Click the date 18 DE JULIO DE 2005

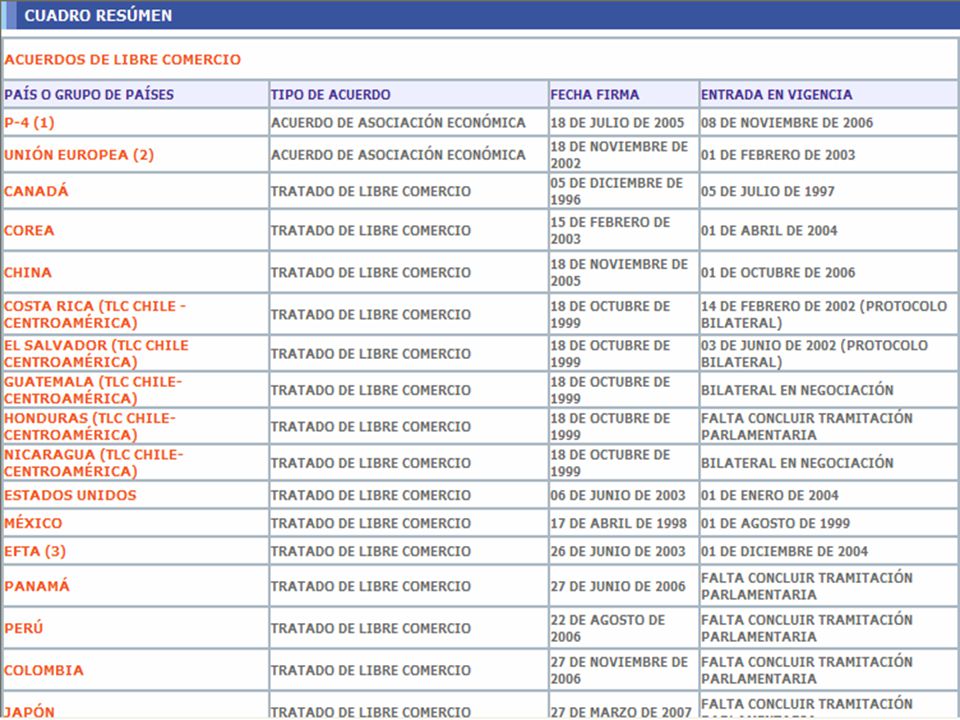[x=617, y=122]
